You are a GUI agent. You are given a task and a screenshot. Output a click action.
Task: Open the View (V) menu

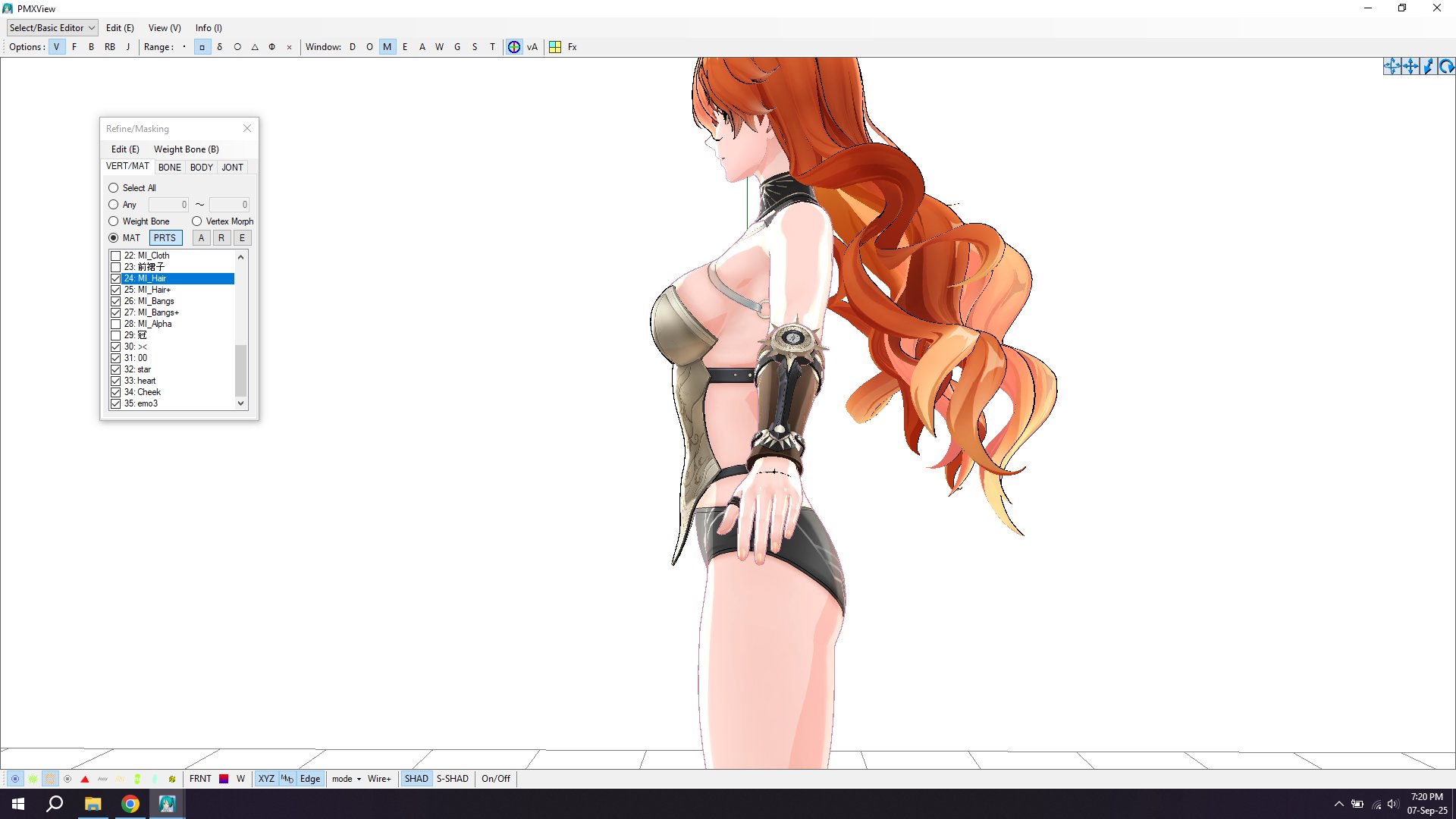coord(165,28)
